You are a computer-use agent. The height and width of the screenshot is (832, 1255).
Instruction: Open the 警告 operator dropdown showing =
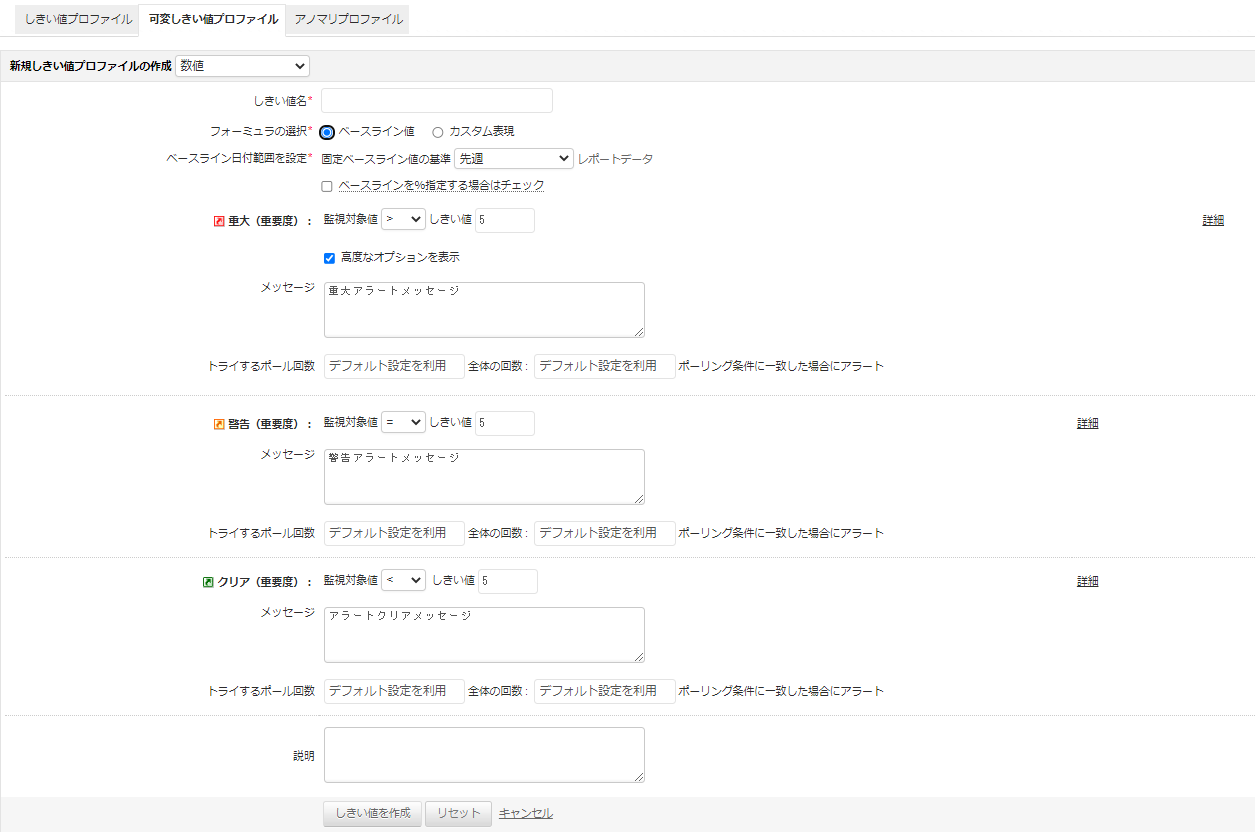(403, 423)
